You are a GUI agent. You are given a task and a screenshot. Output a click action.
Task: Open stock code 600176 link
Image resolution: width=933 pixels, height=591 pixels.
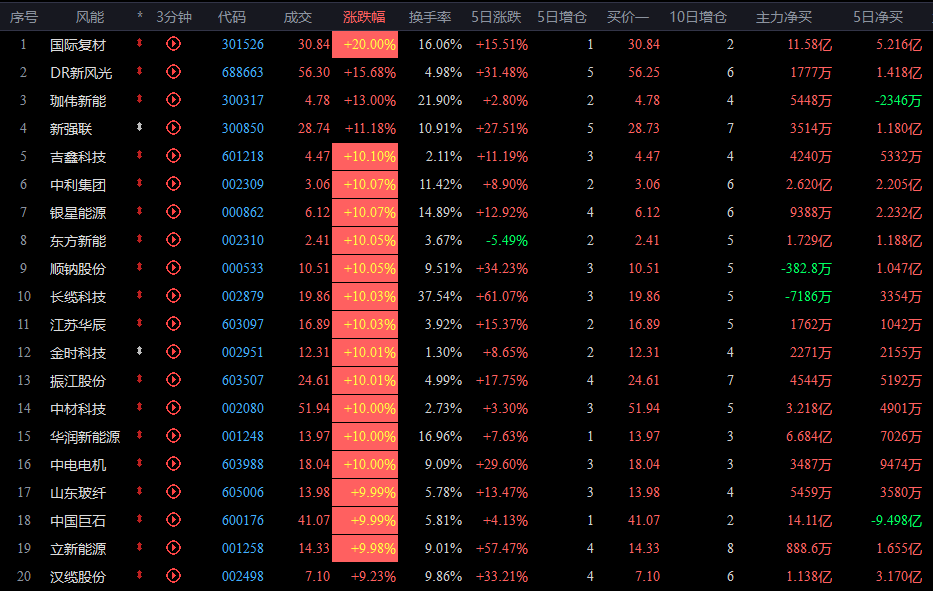coord(243,520)
